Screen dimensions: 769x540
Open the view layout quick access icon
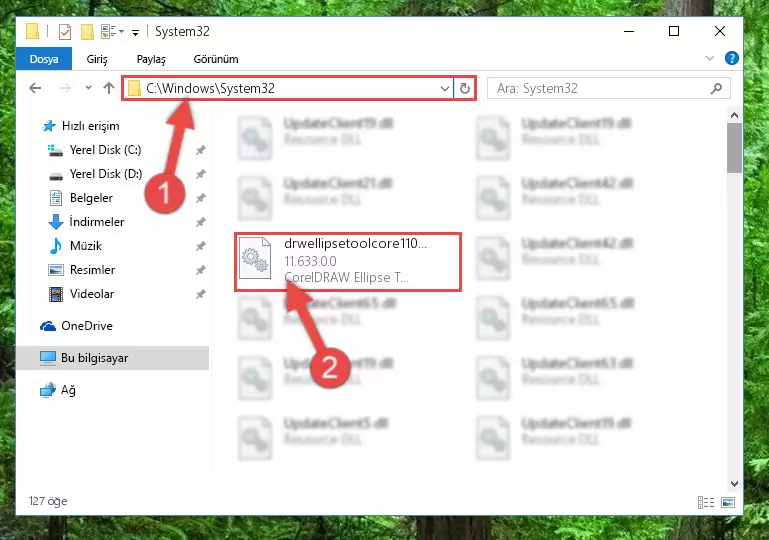click(x=112, y=32)
